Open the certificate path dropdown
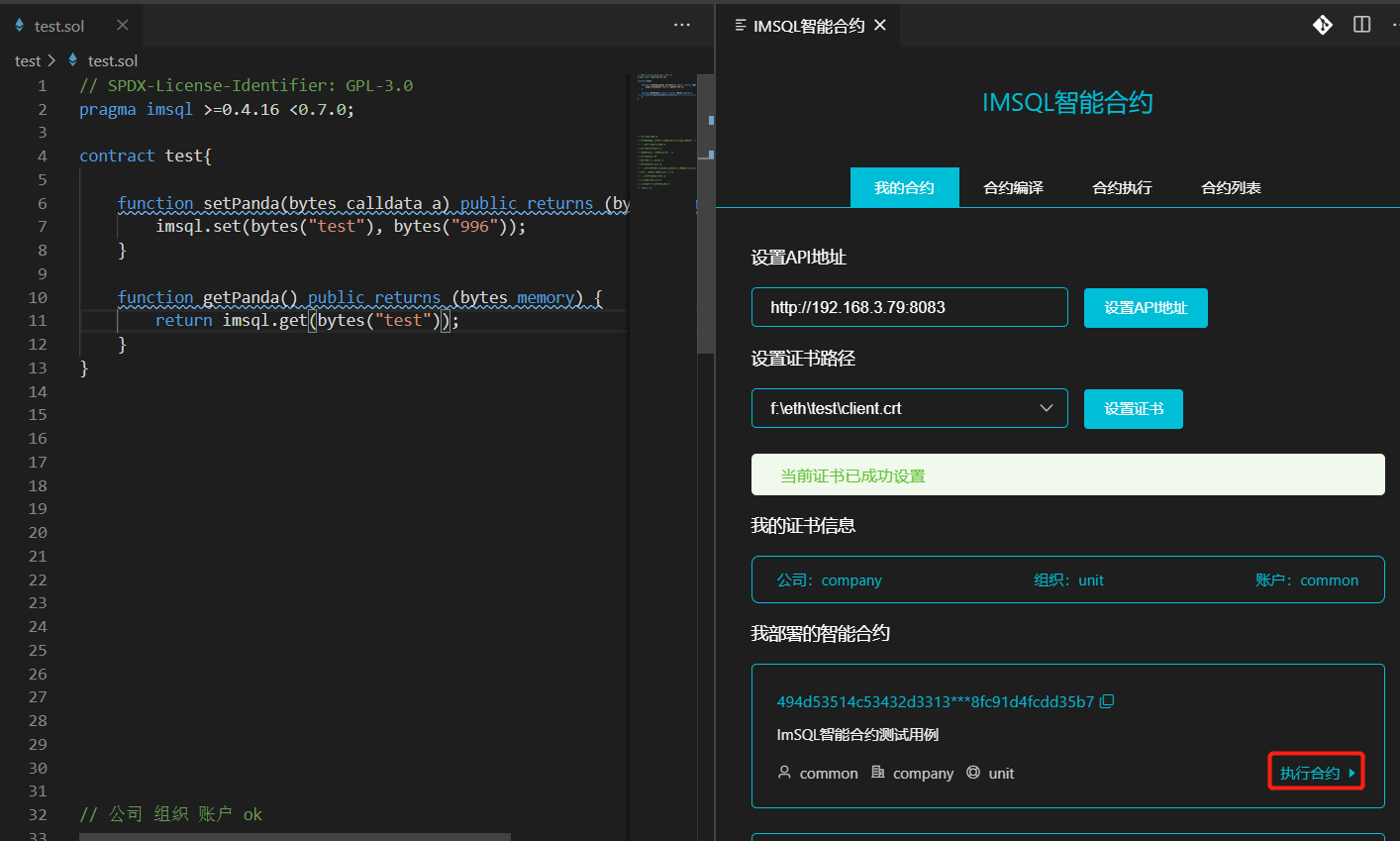This screenshot has width=1400, height=841. pyautogui.click(x=910, y=408)
